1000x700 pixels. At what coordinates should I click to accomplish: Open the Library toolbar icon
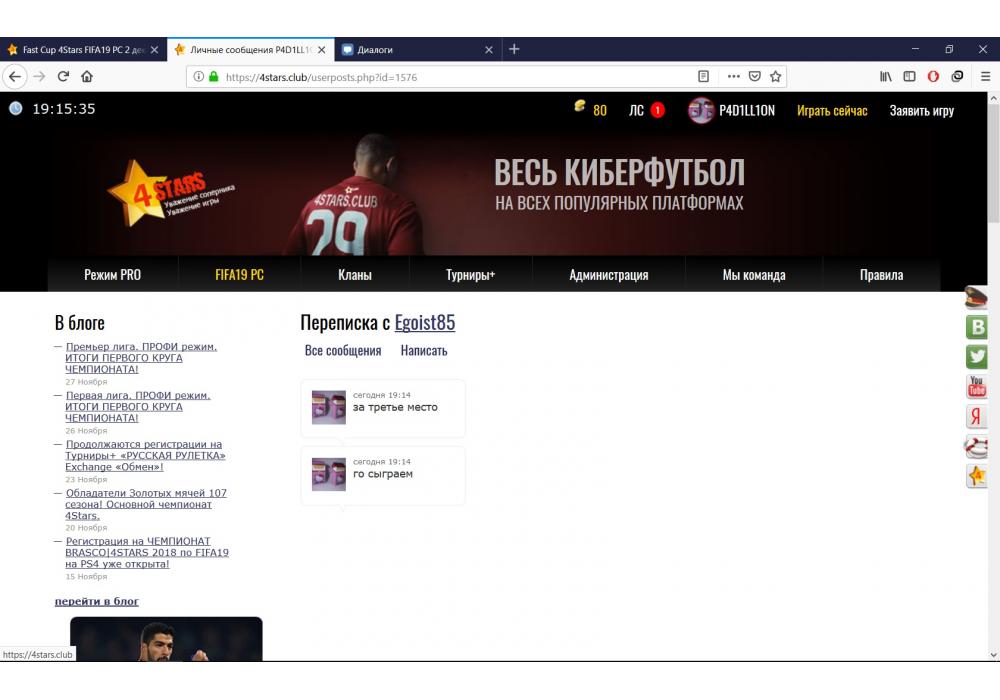886,77
